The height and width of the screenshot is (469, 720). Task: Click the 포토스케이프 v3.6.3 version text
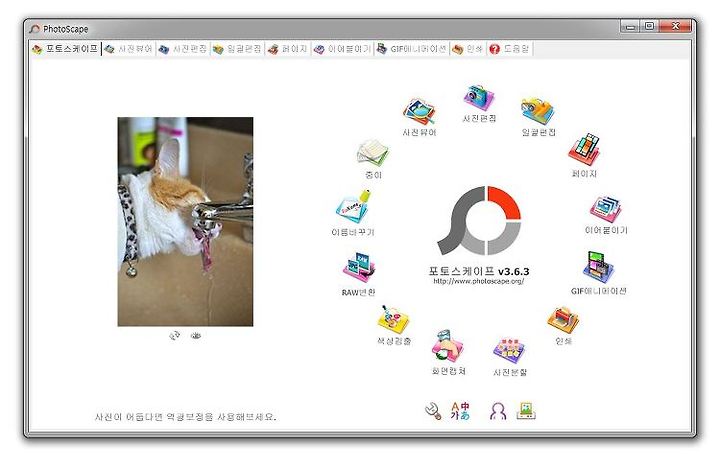[x=479, y=271]
